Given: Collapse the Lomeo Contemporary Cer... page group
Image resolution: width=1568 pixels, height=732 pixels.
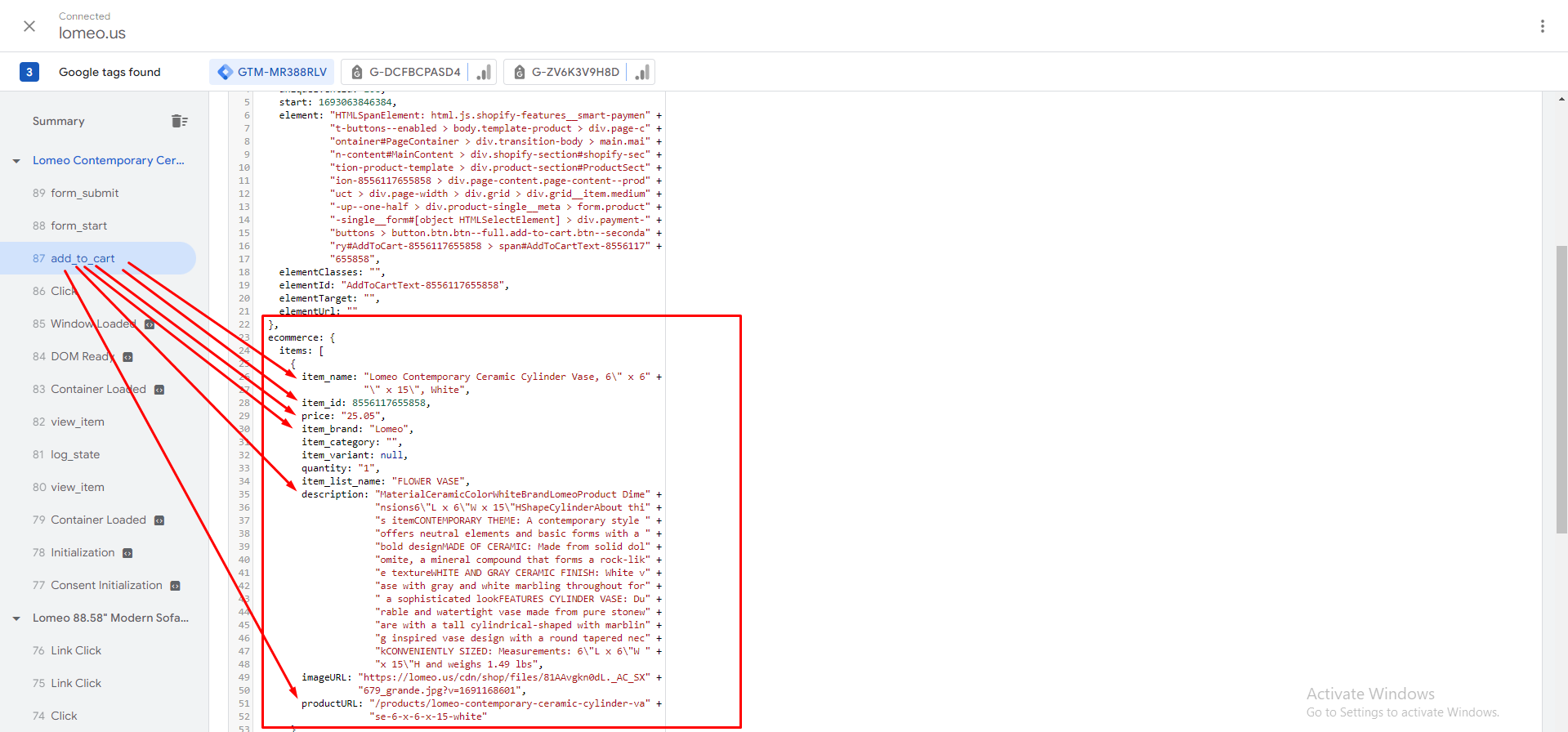Looking at the screenshot, I should pos(16,161).
